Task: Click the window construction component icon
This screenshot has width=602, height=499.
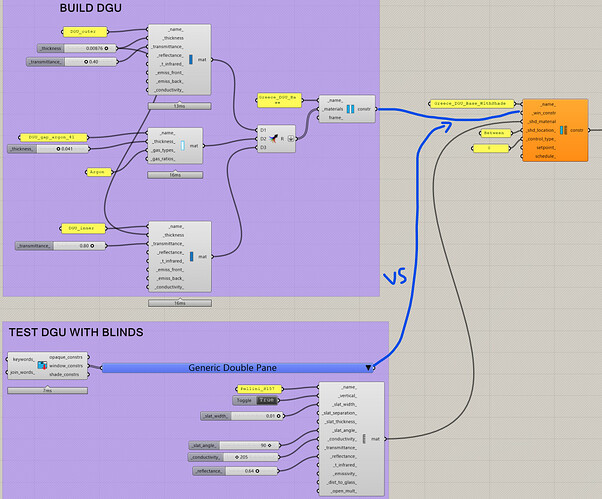Action: click(351, 108)
